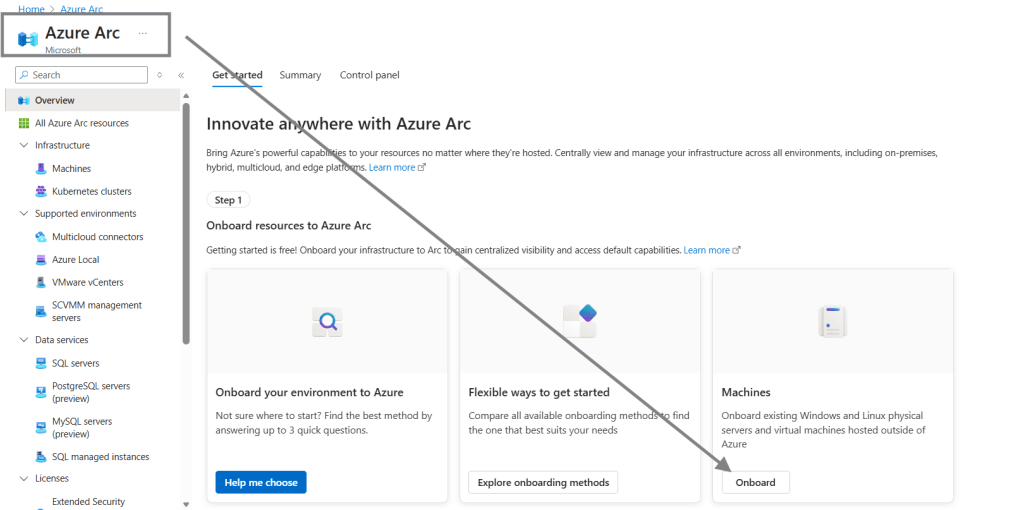Image resolution: width=1024 pixels, height=510 pixels.
Task: Click the Machines icon in sidebar
Action: click(x=41, y=169)
